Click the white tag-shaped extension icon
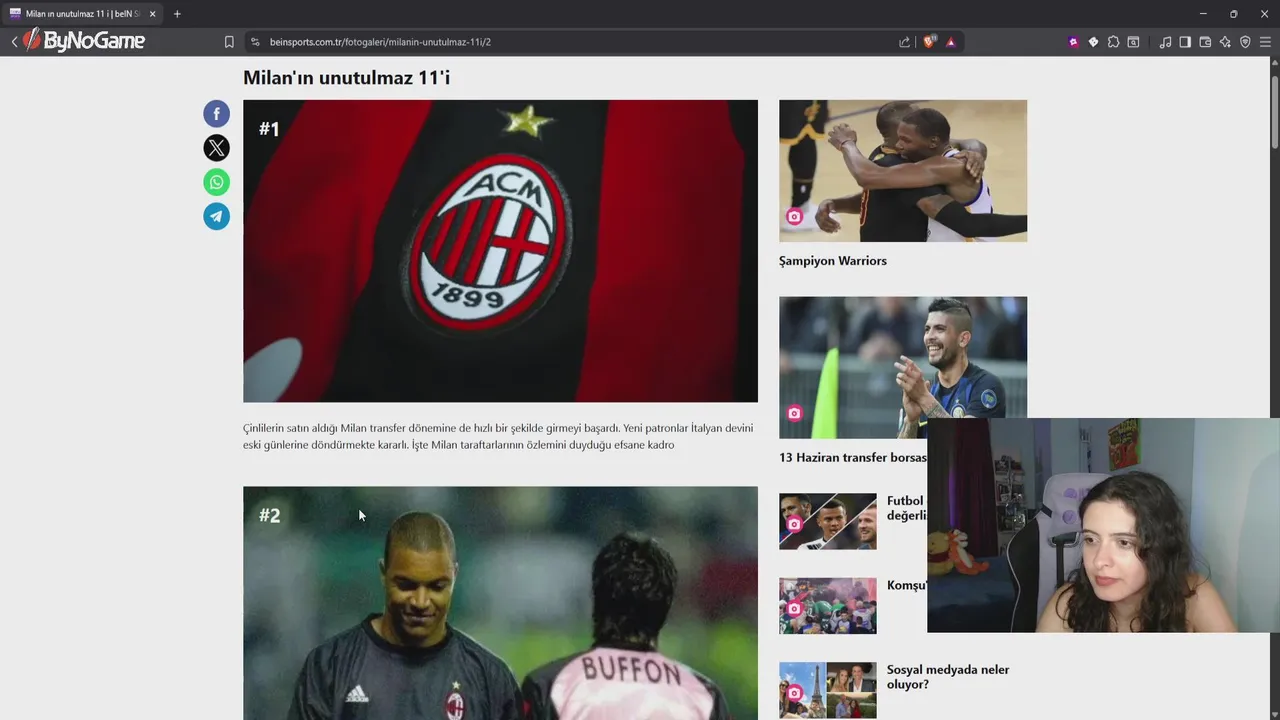Viewport: 1280px width, 720px height. coord(1093,42)
